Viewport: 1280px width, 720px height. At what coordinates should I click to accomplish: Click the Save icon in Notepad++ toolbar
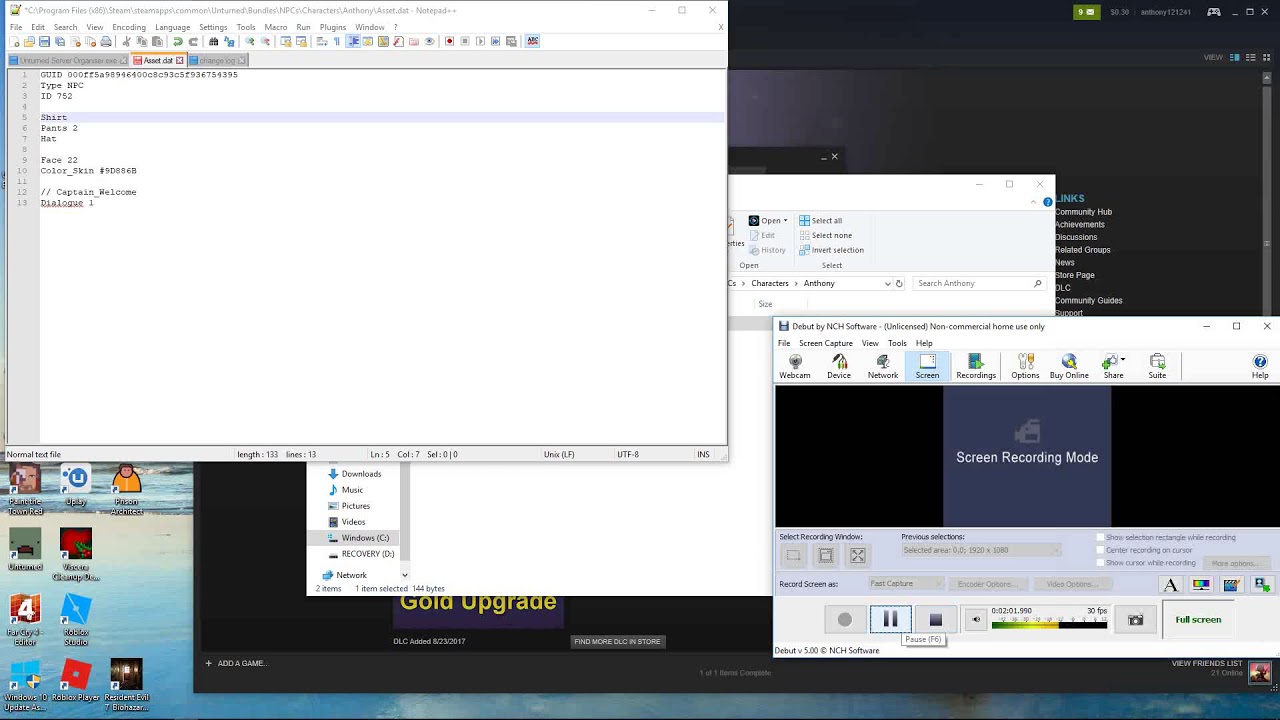point(44,41)
